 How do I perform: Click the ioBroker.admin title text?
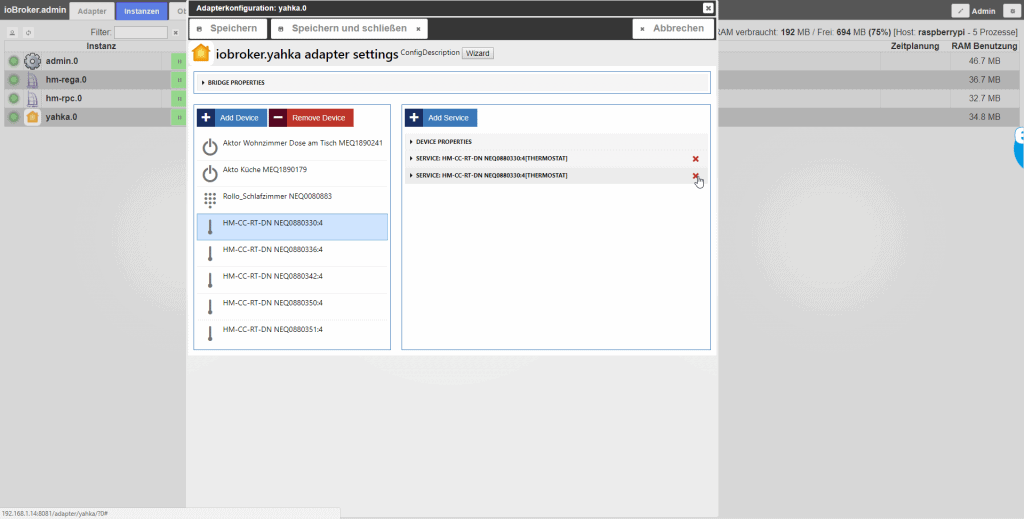(35, 10)
